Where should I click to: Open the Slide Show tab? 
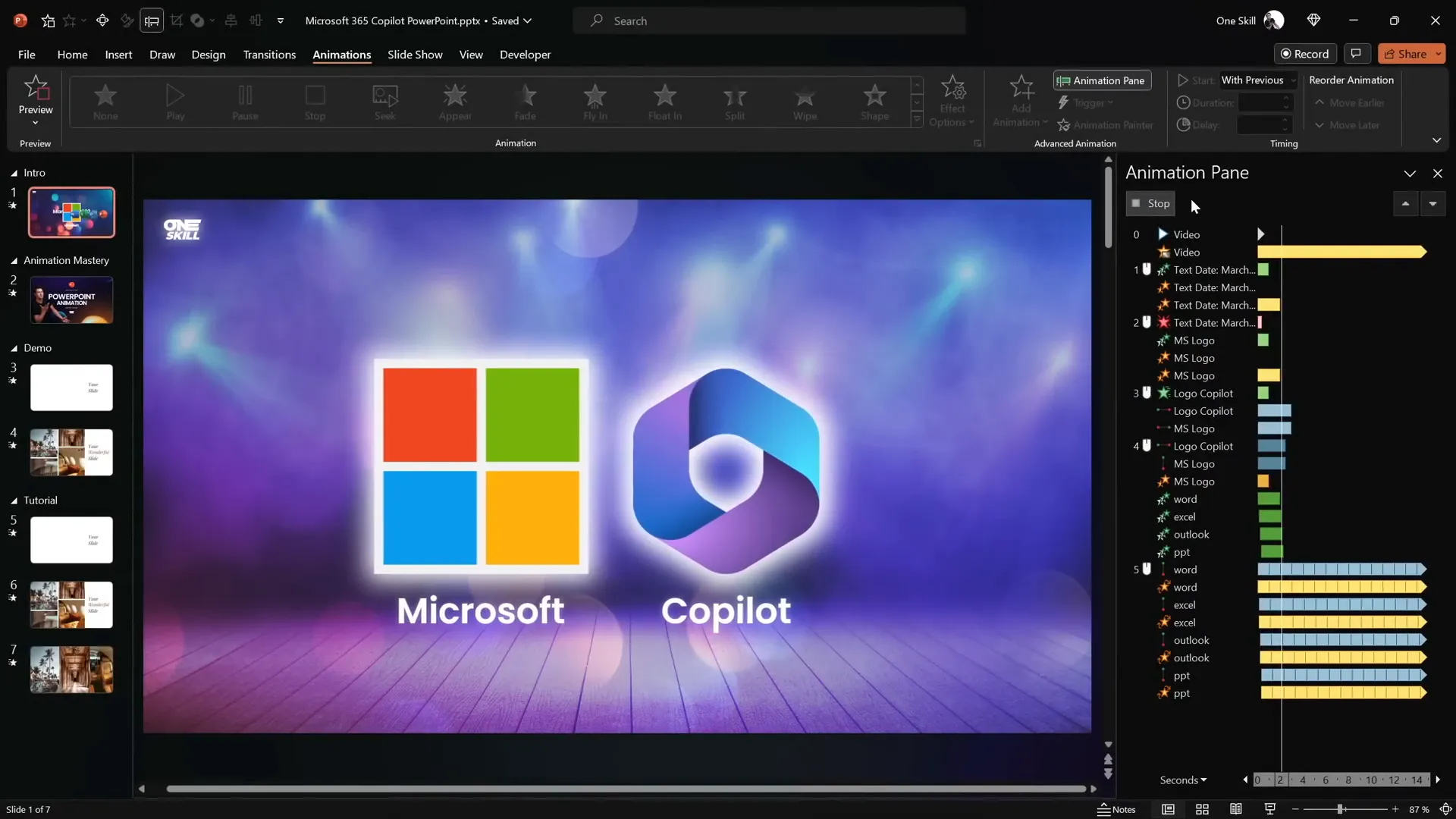(x=415, y=55)
